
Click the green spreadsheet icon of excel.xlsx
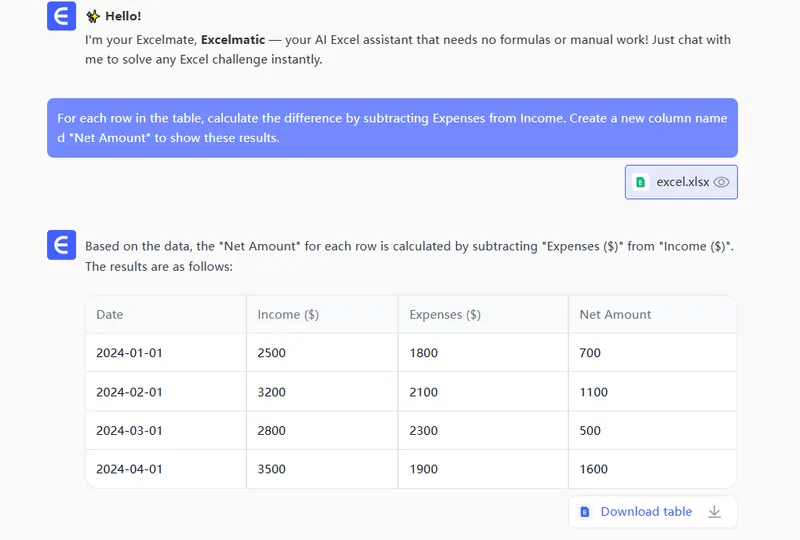[x=641, y=182]
